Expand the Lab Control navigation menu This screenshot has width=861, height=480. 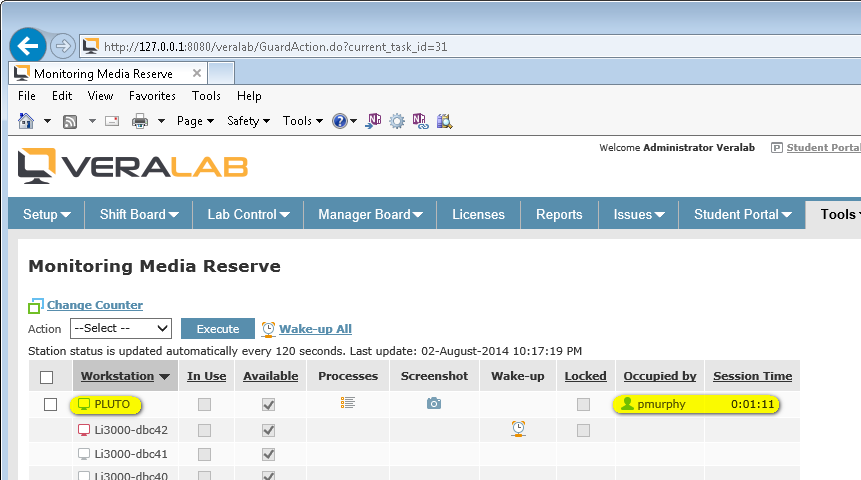click(248, 214)
